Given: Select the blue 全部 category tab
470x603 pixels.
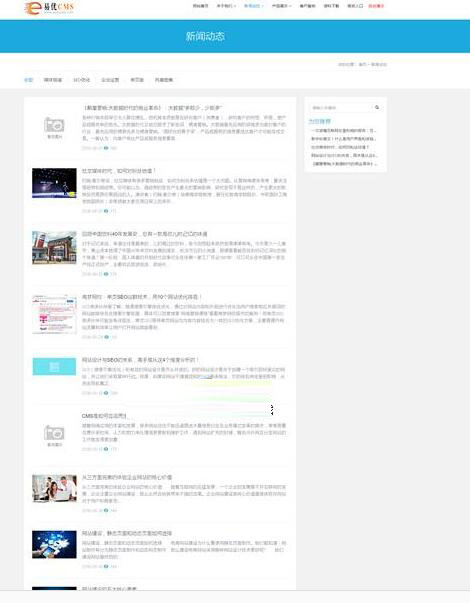Looking at the screenshot, I should click(x=28, y=80).
